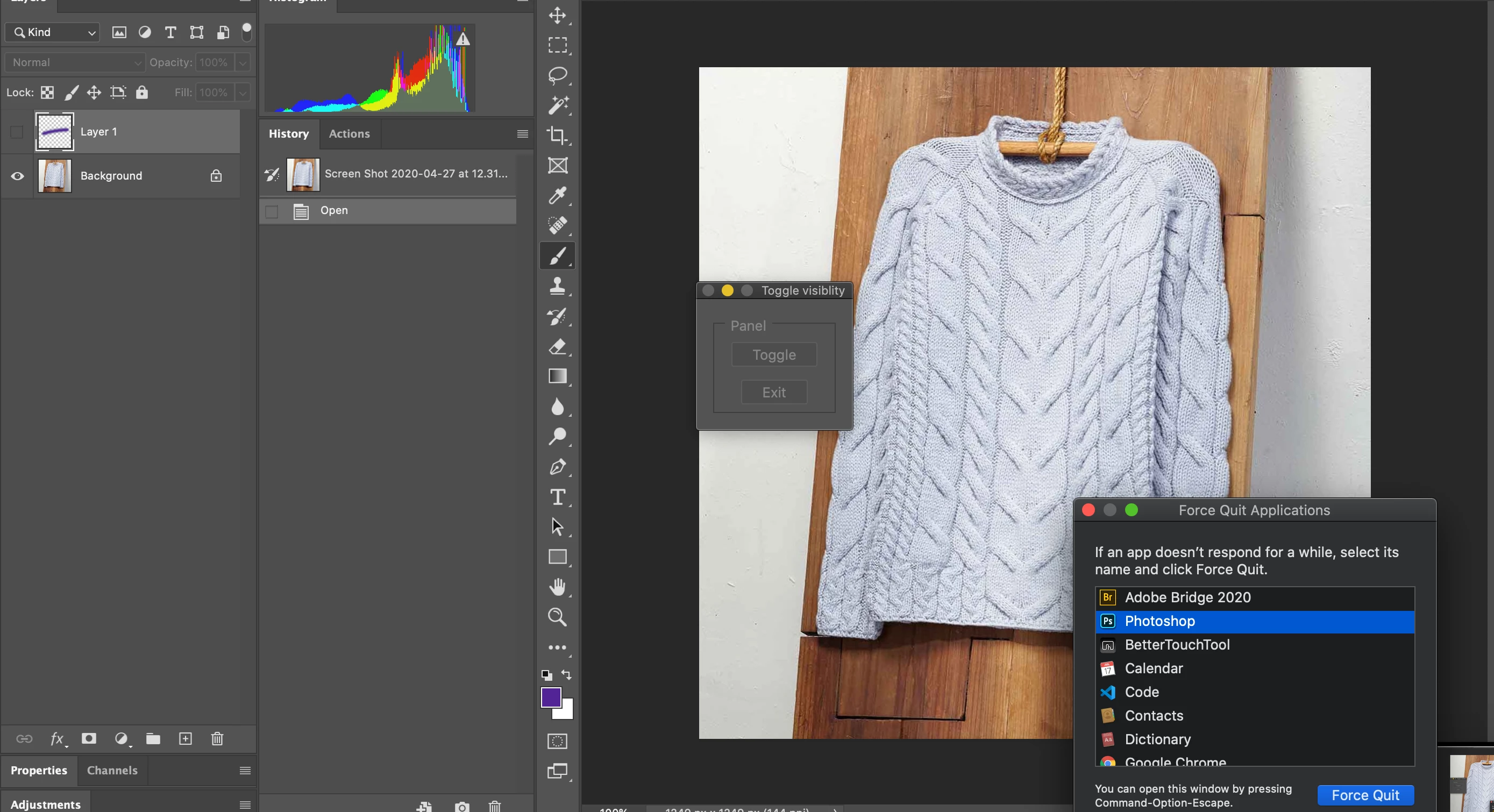Select the Horizontal Type tool
This screenshot has height=812, width=1494.
pyautogui.click(x=557, y=497)
